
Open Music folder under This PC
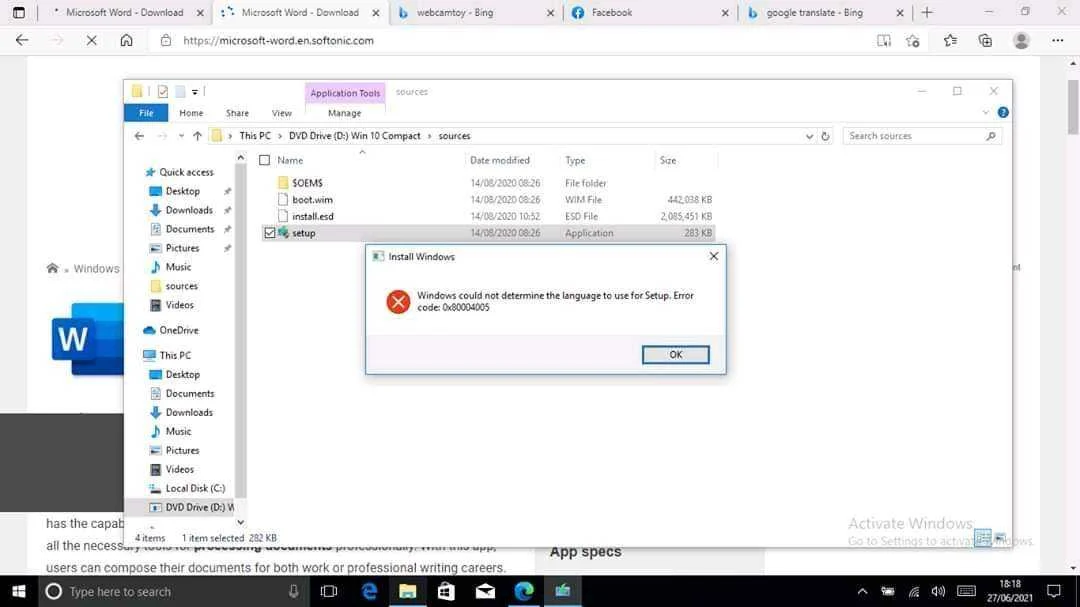(178, 431)
